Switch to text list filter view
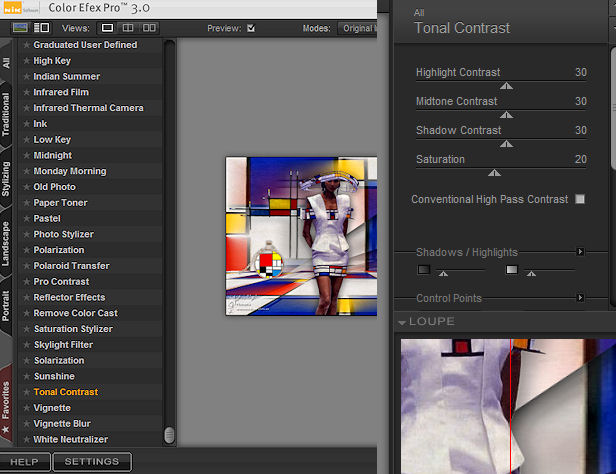The height and width of the screenshot is (474, 616). point(41,27)
